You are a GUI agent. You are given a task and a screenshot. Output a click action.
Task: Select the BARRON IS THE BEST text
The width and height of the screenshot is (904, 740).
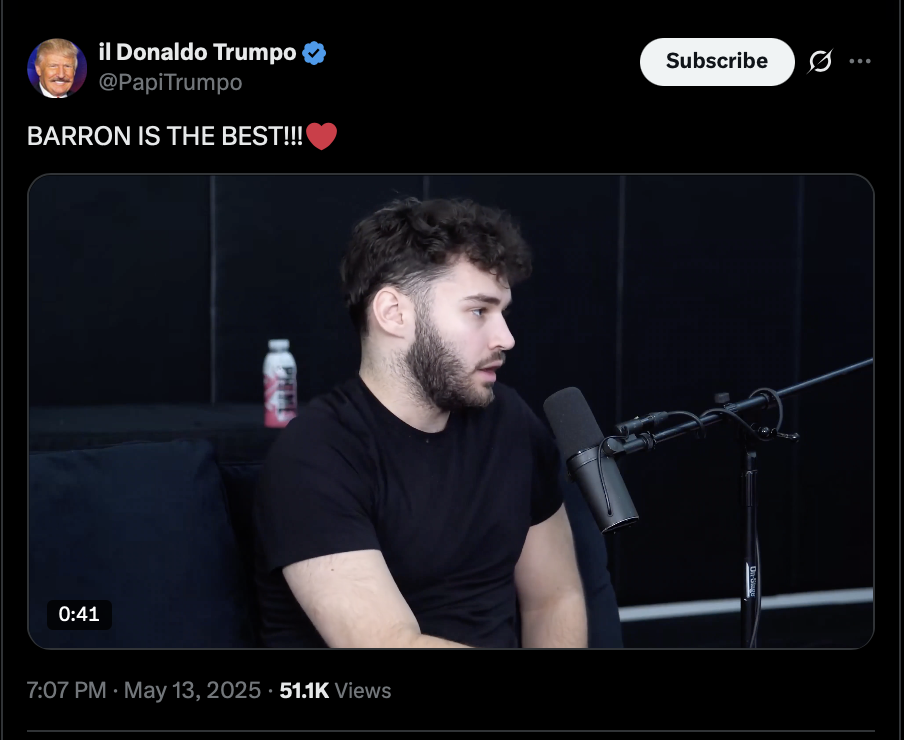(x=164, y=137)
